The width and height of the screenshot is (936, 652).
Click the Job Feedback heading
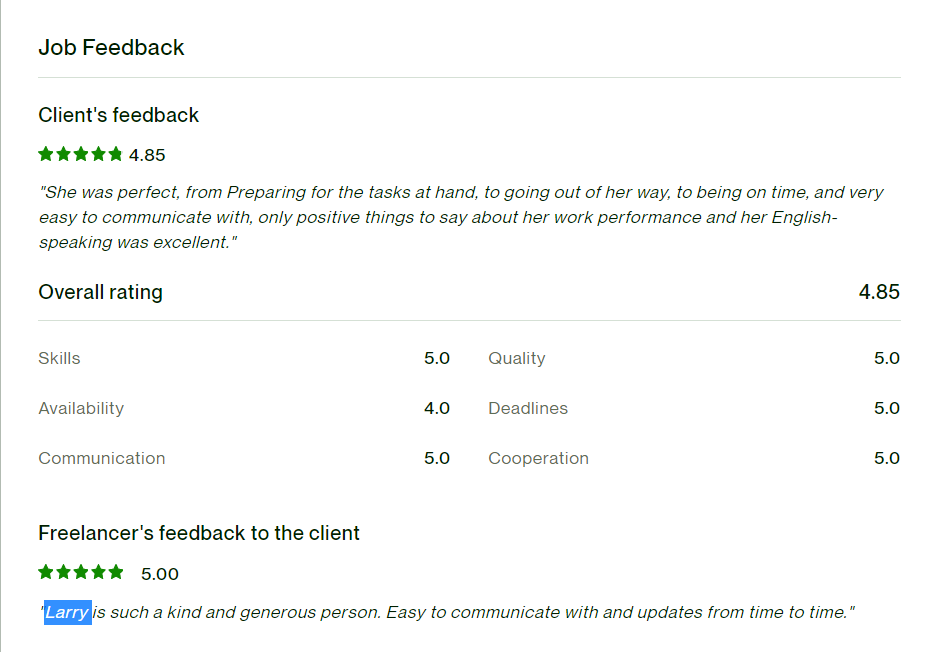[x=111, y=47]
